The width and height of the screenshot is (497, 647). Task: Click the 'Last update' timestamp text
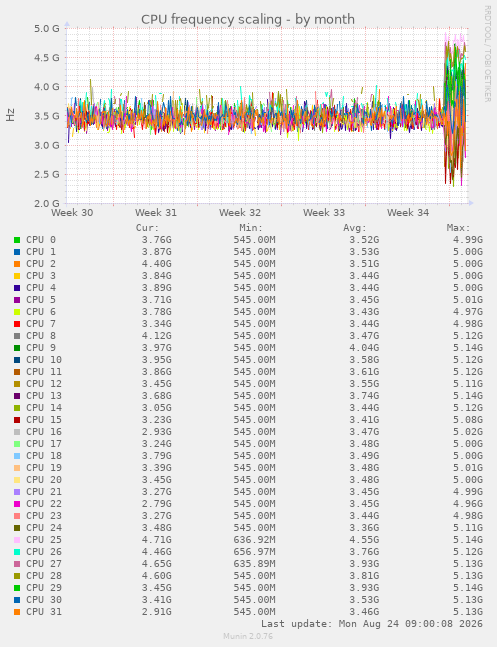click(x=372, y=624)
